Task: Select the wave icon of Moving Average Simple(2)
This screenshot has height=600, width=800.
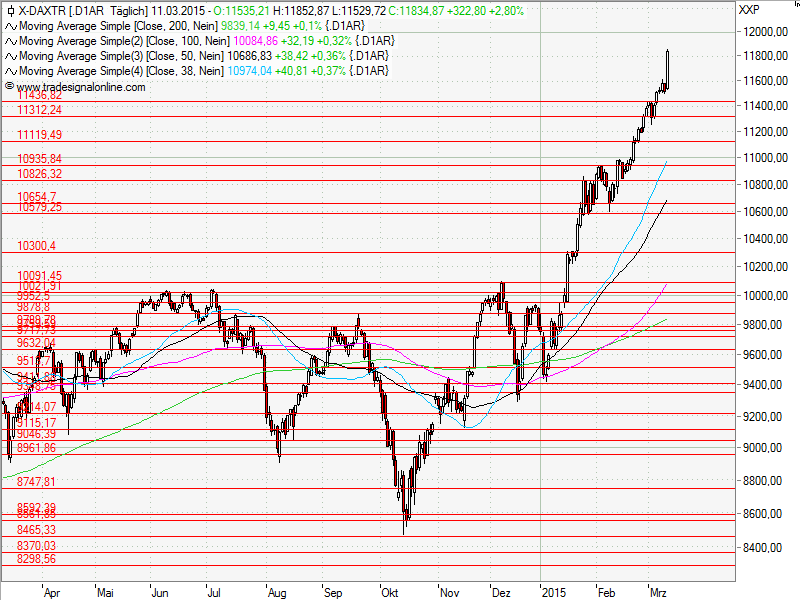Action: (11, 42)
